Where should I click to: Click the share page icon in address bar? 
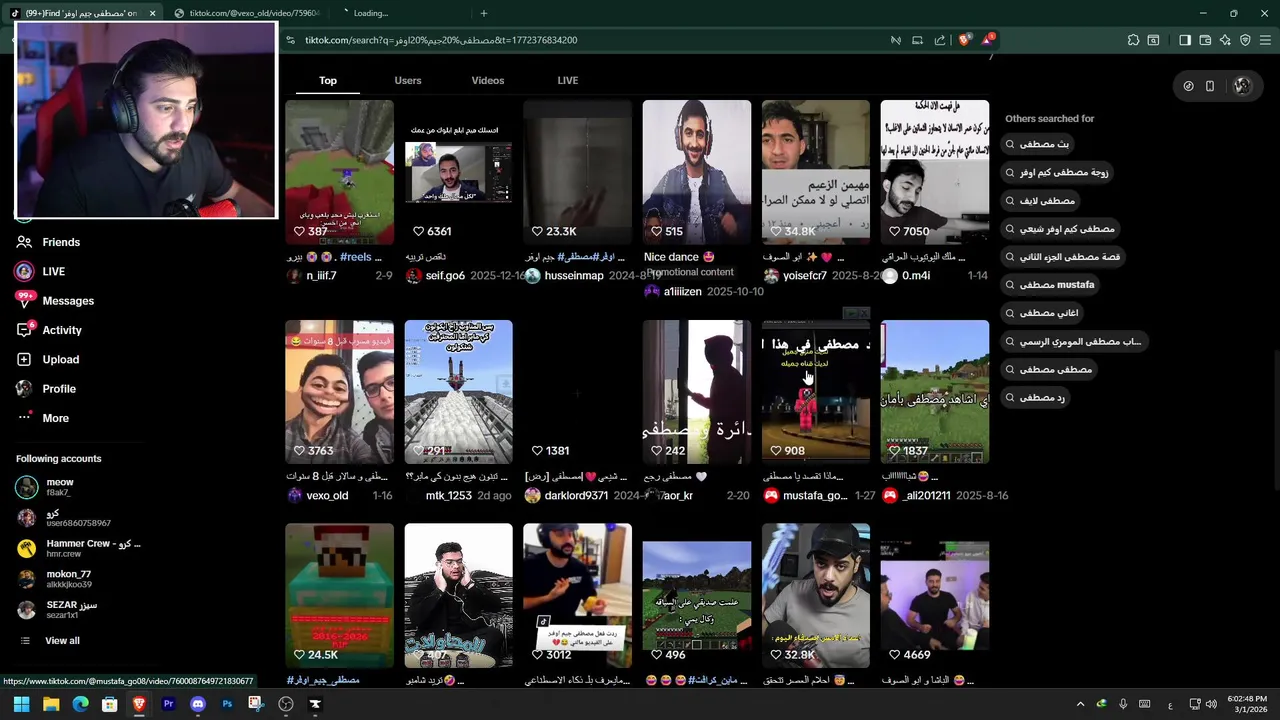click(x=940, y=40)
